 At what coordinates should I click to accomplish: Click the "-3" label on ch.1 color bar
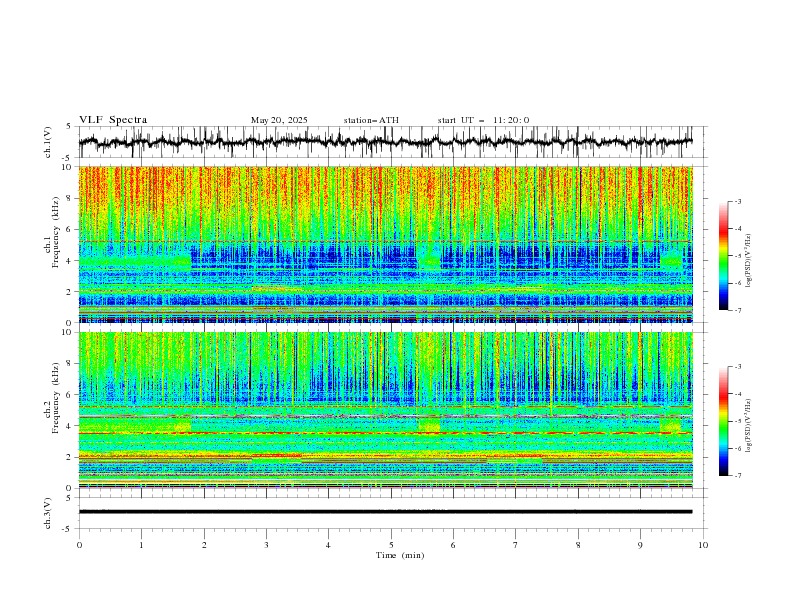pos(737,201)
